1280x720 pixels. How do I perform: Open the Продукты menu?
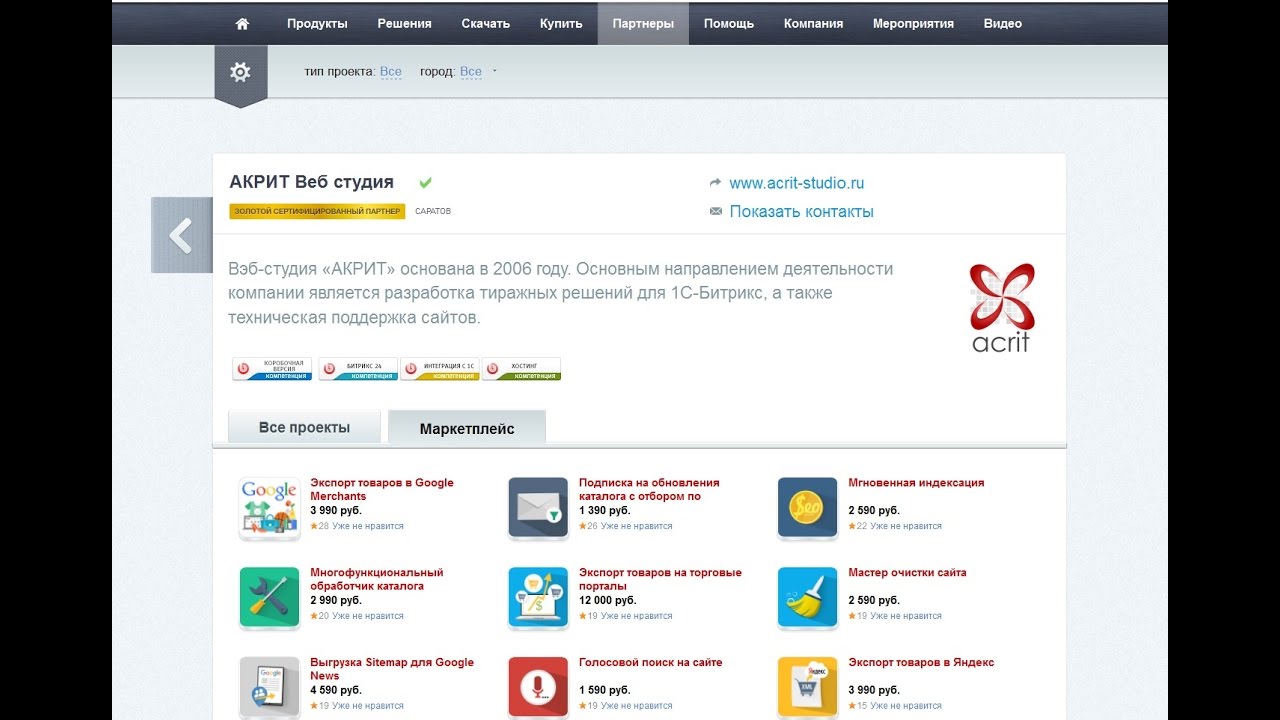tap(317, 24)
